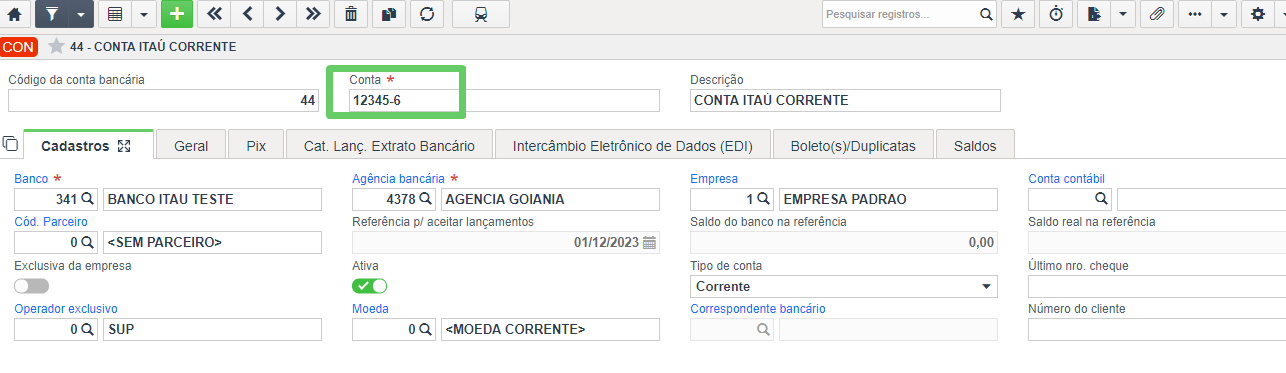The height and width of the screenshot is (373, 1286).
Task: Disable the Ativa toggle
Action: (x=369, y=286)
